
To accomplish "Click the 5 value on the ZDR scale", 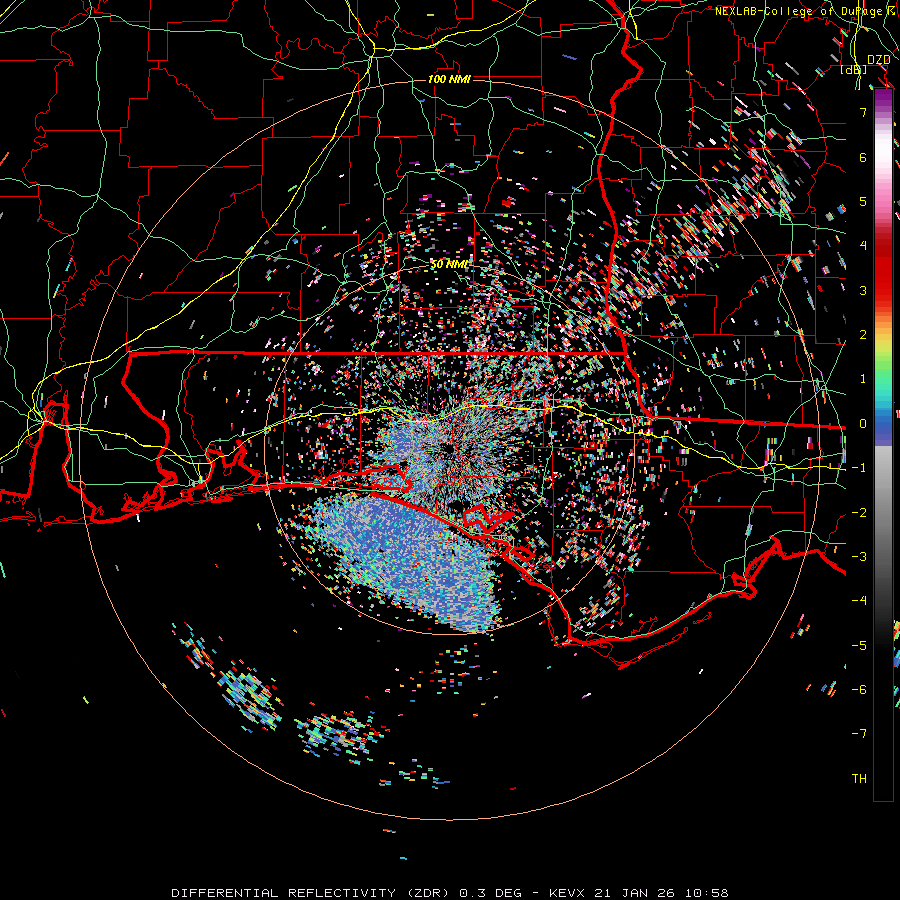I will click(863, 201).
